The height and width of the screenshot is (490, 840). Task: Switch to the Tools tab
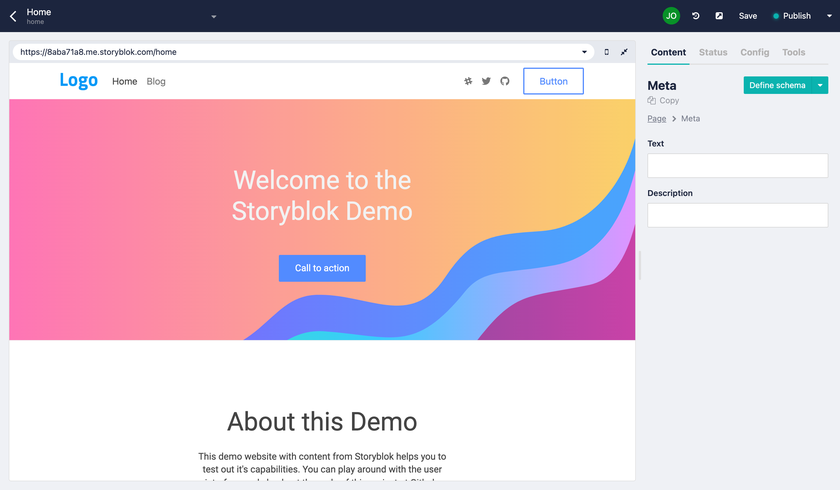click(793, 52)
